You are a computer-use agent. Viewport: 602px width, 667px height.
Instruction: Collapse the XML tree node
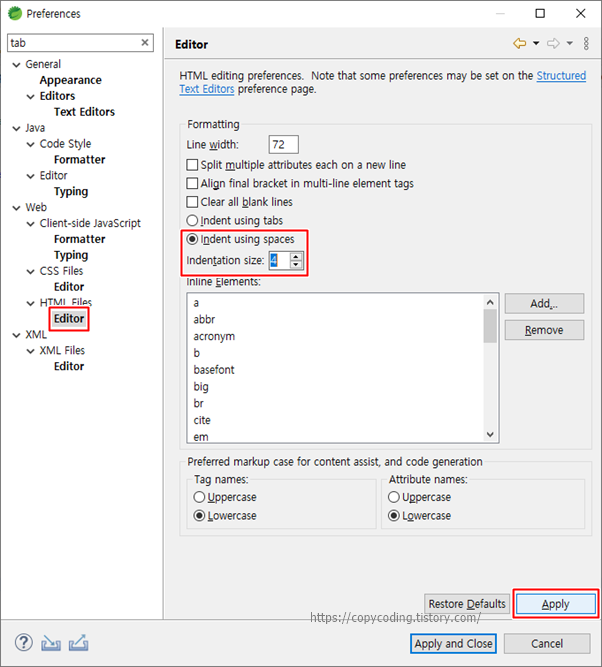pos(17,335)
